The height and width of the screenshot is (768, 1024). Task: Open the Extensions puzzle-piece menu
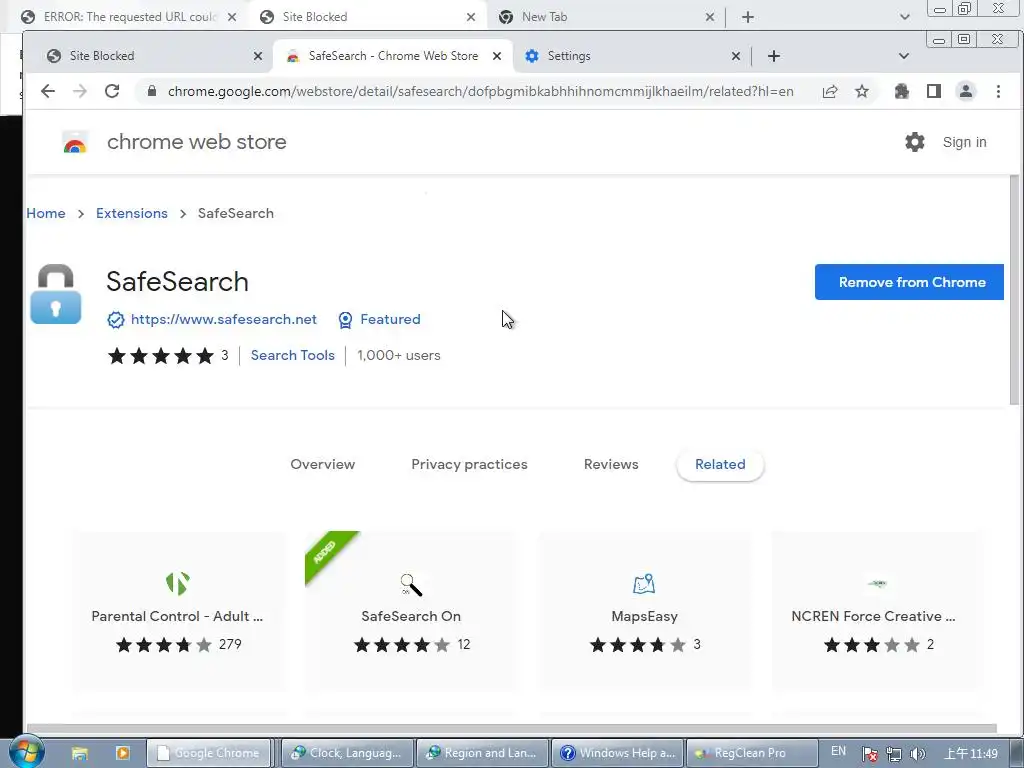(902, 91)
